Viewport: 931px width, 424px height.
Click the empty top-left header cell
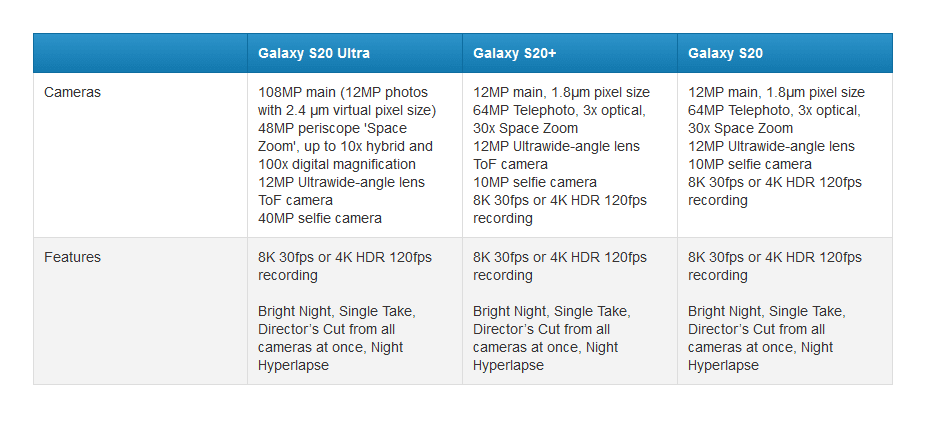tap(140, 53)
